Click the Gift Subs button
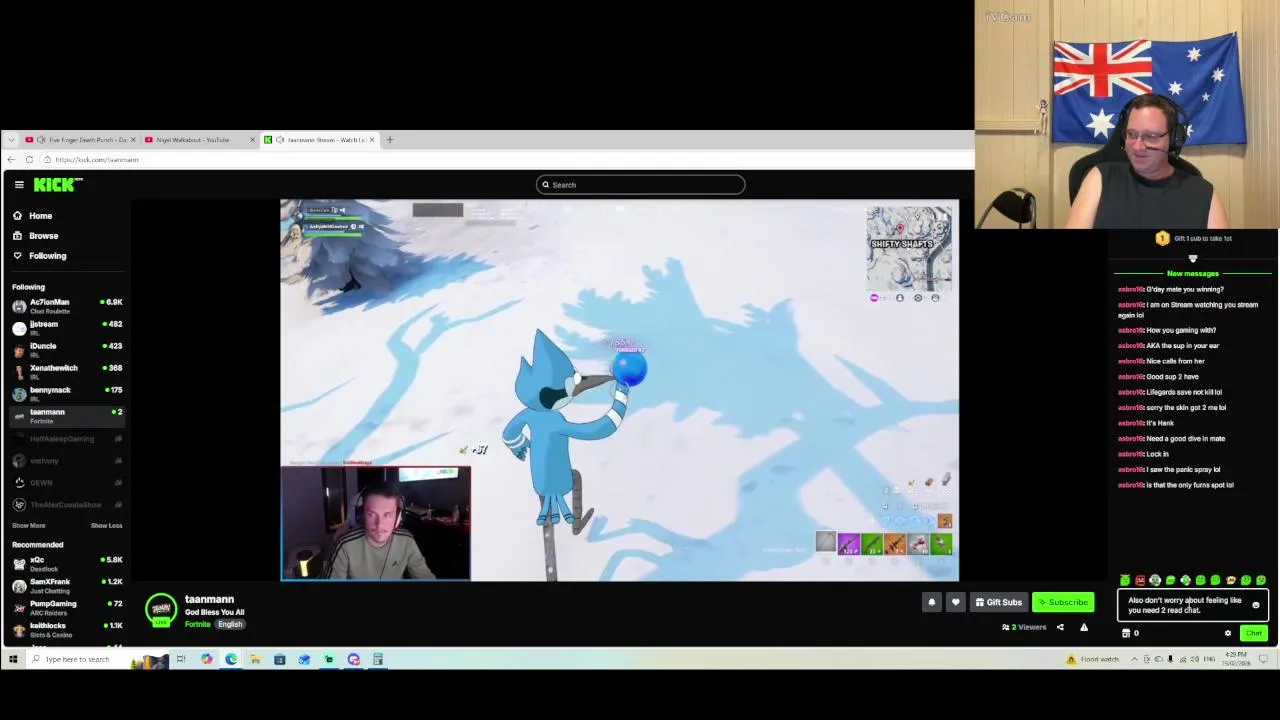Screen dimensions: 1280x720 tap(999, 602)
